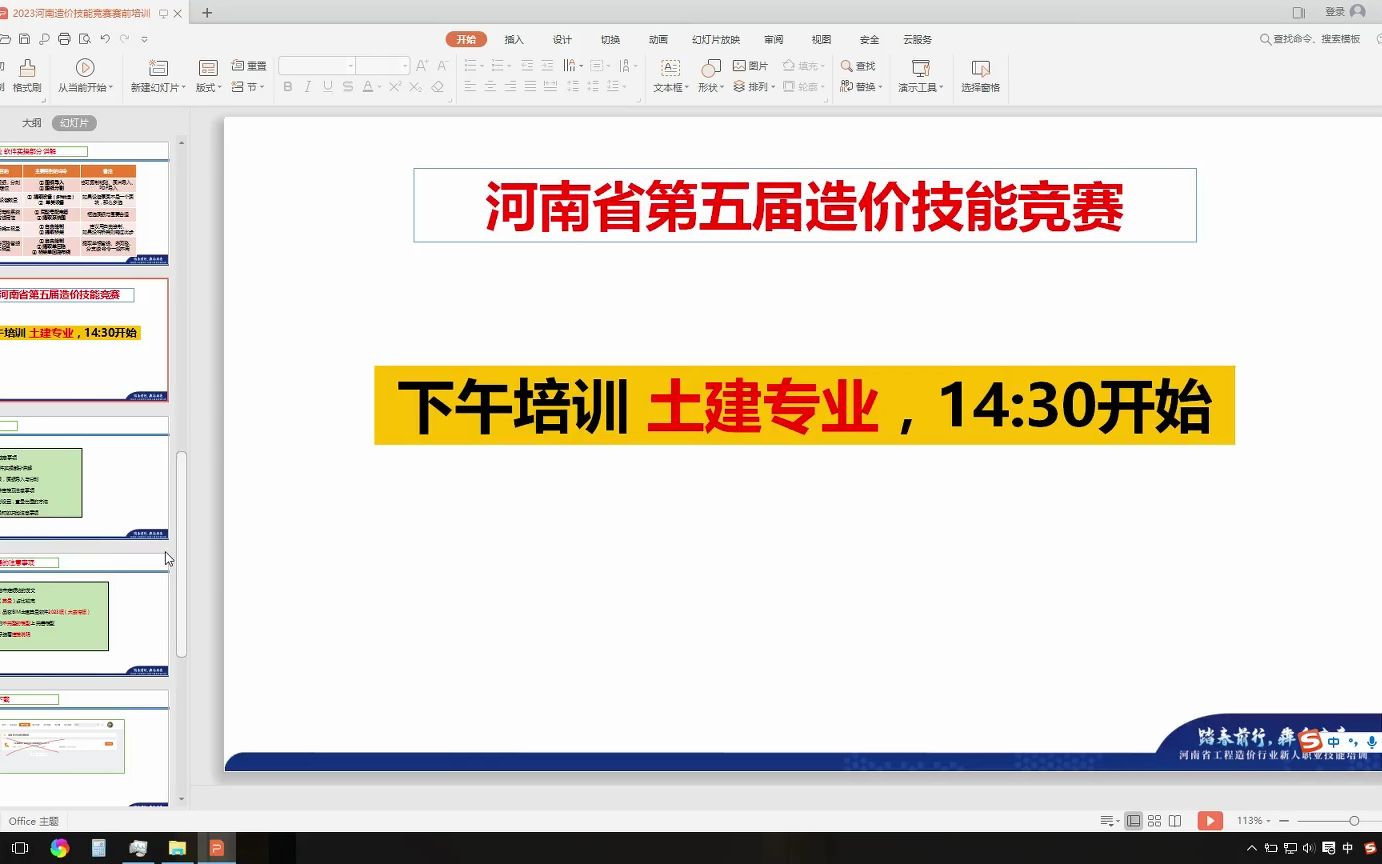The width and height of the screenshot is (1382, 864).
Task: Click the Text Box (文本框) icon
Action: click(670, 68)
